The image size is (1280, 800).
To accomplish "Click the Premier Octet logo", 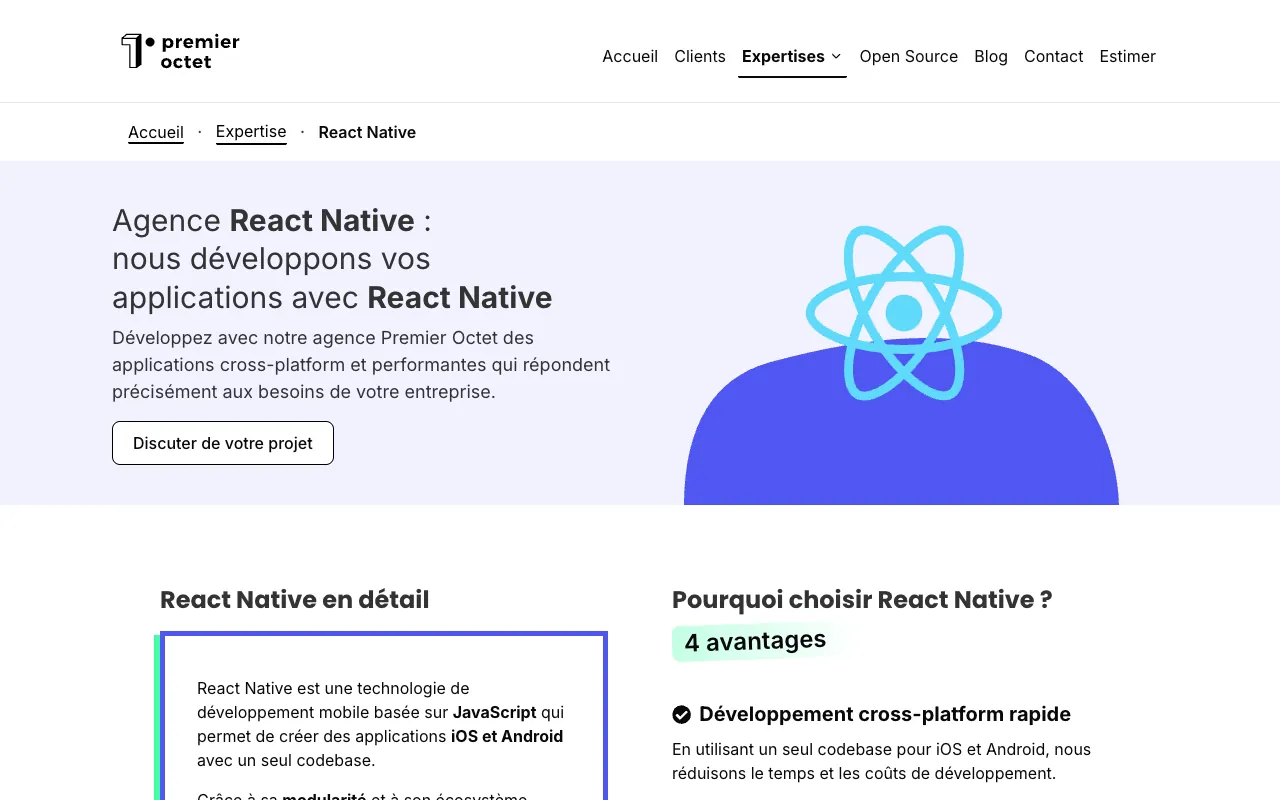I will click(x=180, y=51).
